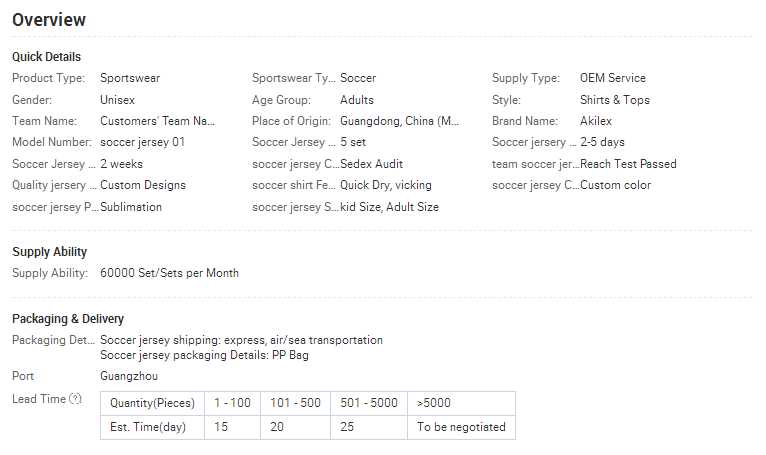The height and width of the screenshot is (455, 766).
Task: Click the To be negotiated cell
Action: click(x=461, y=427)
